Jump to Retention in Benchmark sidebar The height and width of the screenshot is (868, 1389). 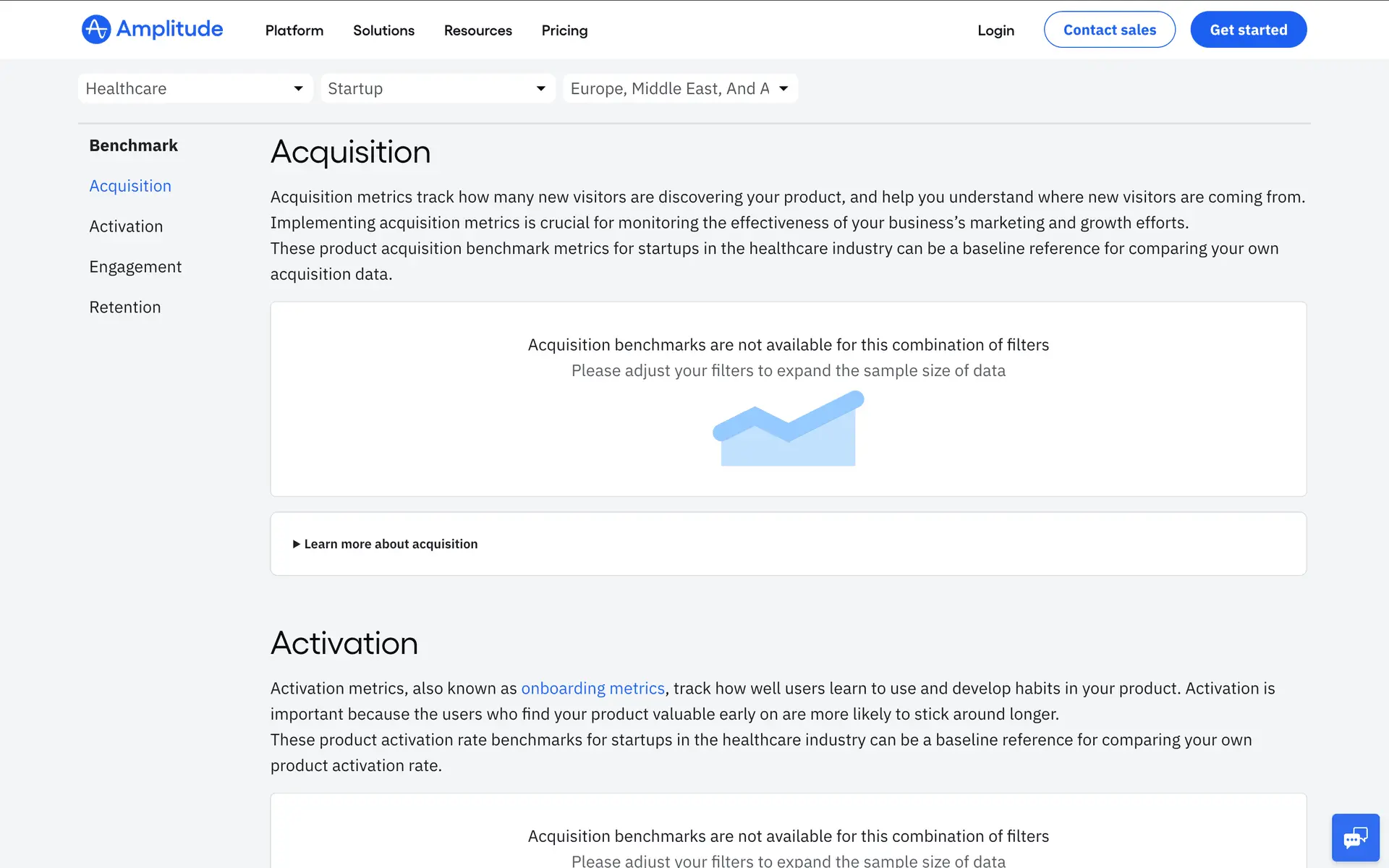pos(124,307)
